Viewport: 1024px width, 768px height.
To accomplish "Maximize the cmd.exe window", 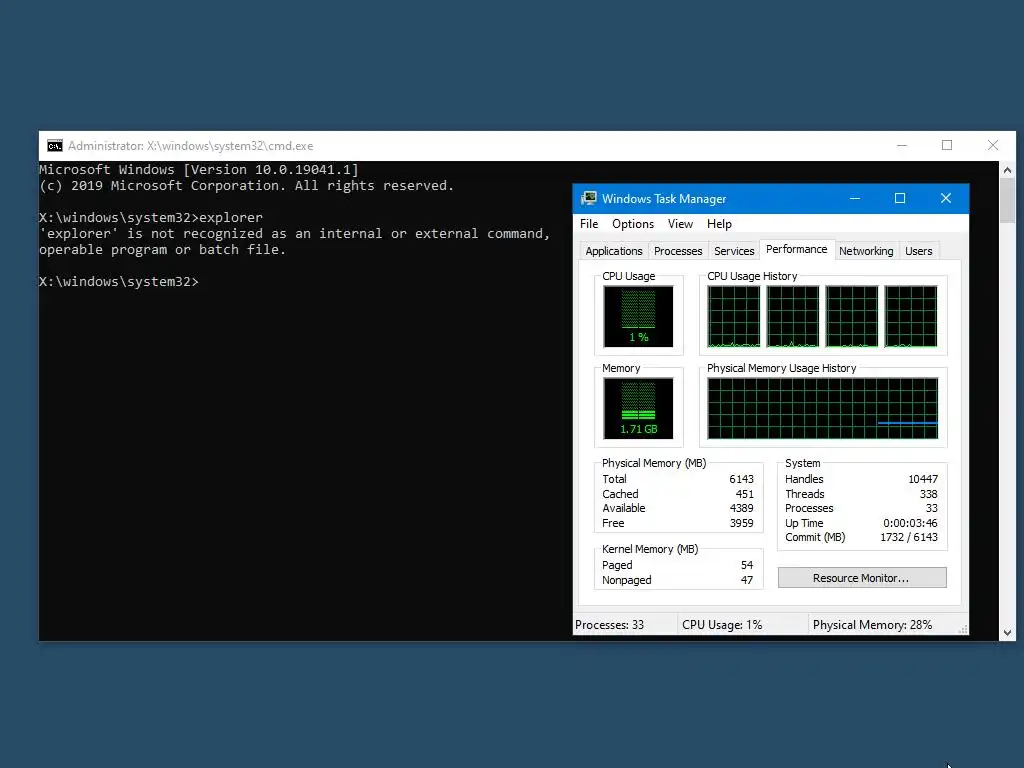I will (x=947, y=146).
